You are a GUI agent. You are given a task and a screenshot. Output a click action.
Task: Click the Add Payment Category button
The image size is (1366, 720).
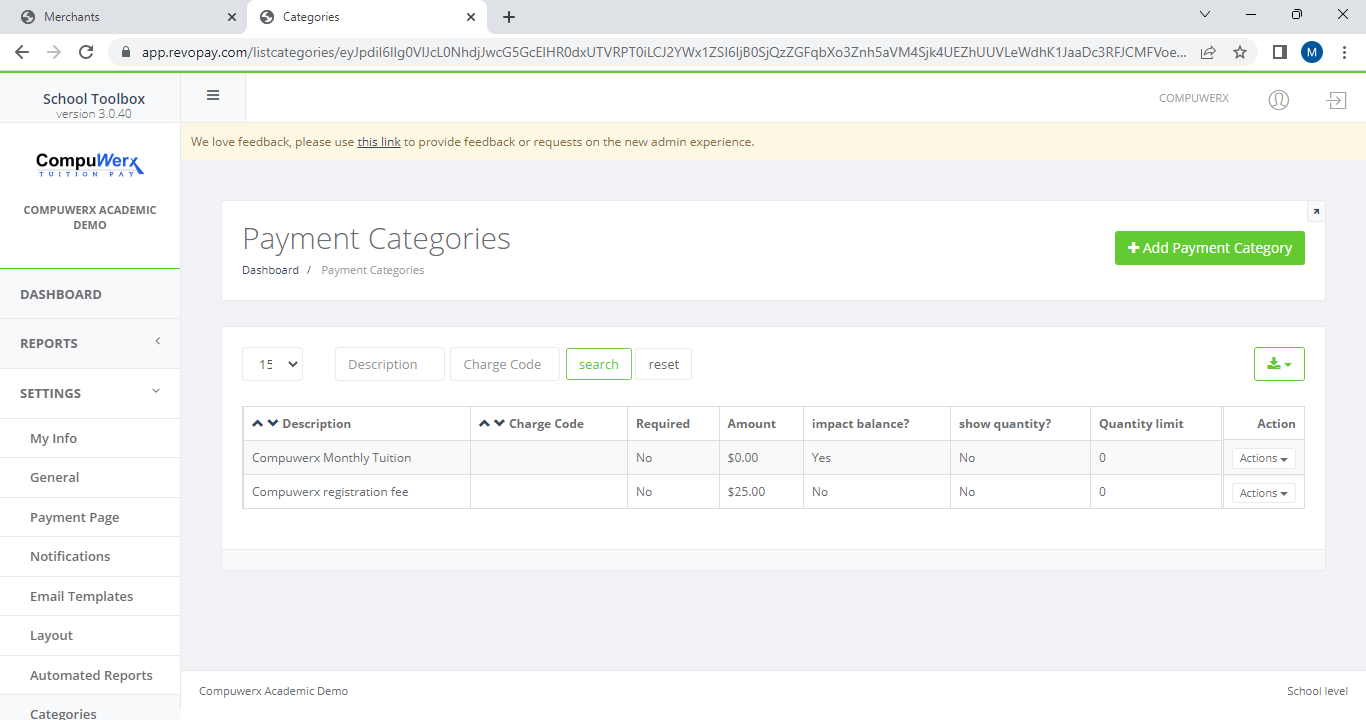click(1209, 248)
